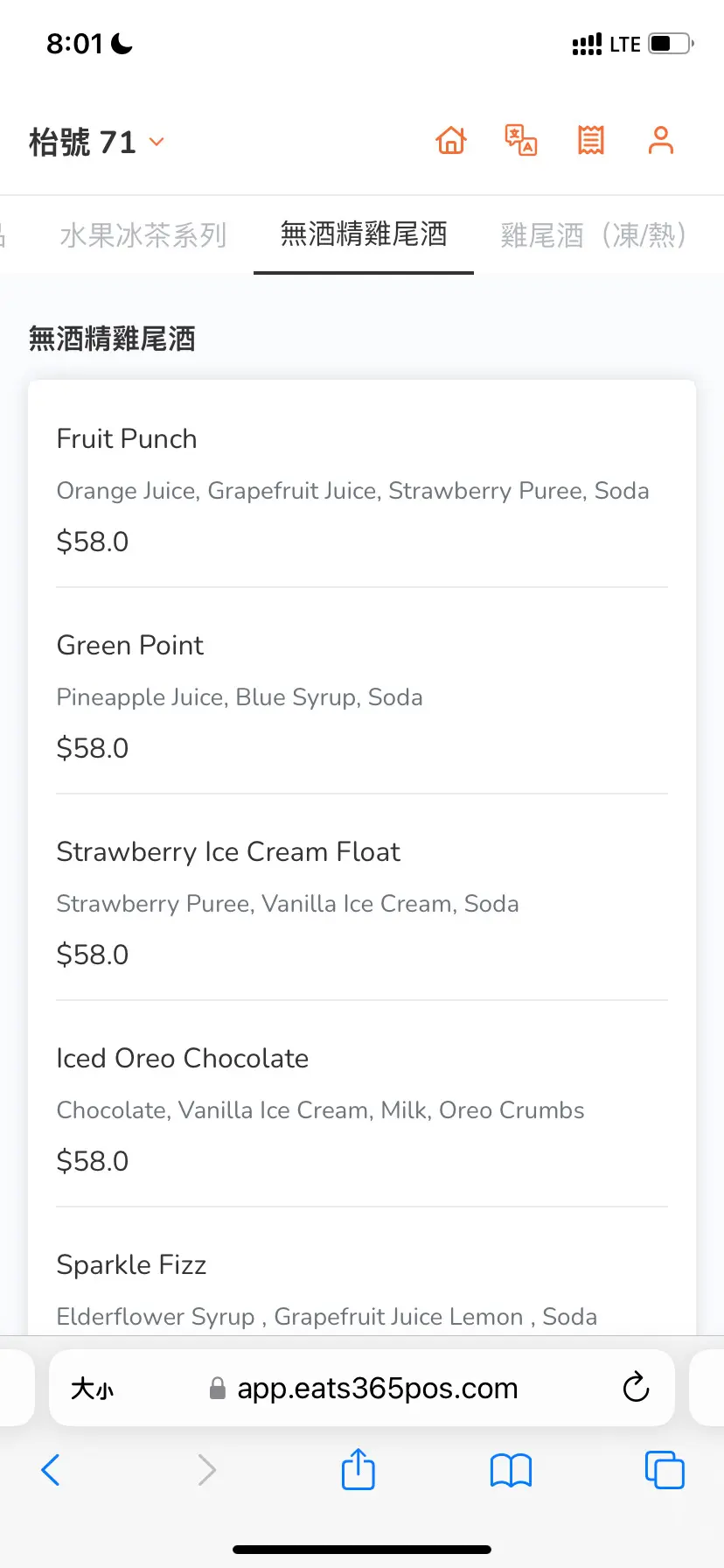Select the 無酒精雞尾酒 tab
This screenshot has width=724, height=1568.
click(364, 234)
